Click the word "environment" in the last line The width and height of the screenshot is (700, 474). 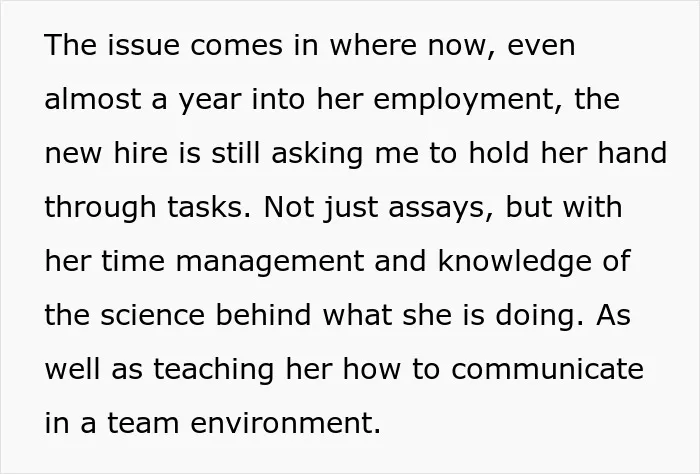pyautogui.click(x=285, y=423)
